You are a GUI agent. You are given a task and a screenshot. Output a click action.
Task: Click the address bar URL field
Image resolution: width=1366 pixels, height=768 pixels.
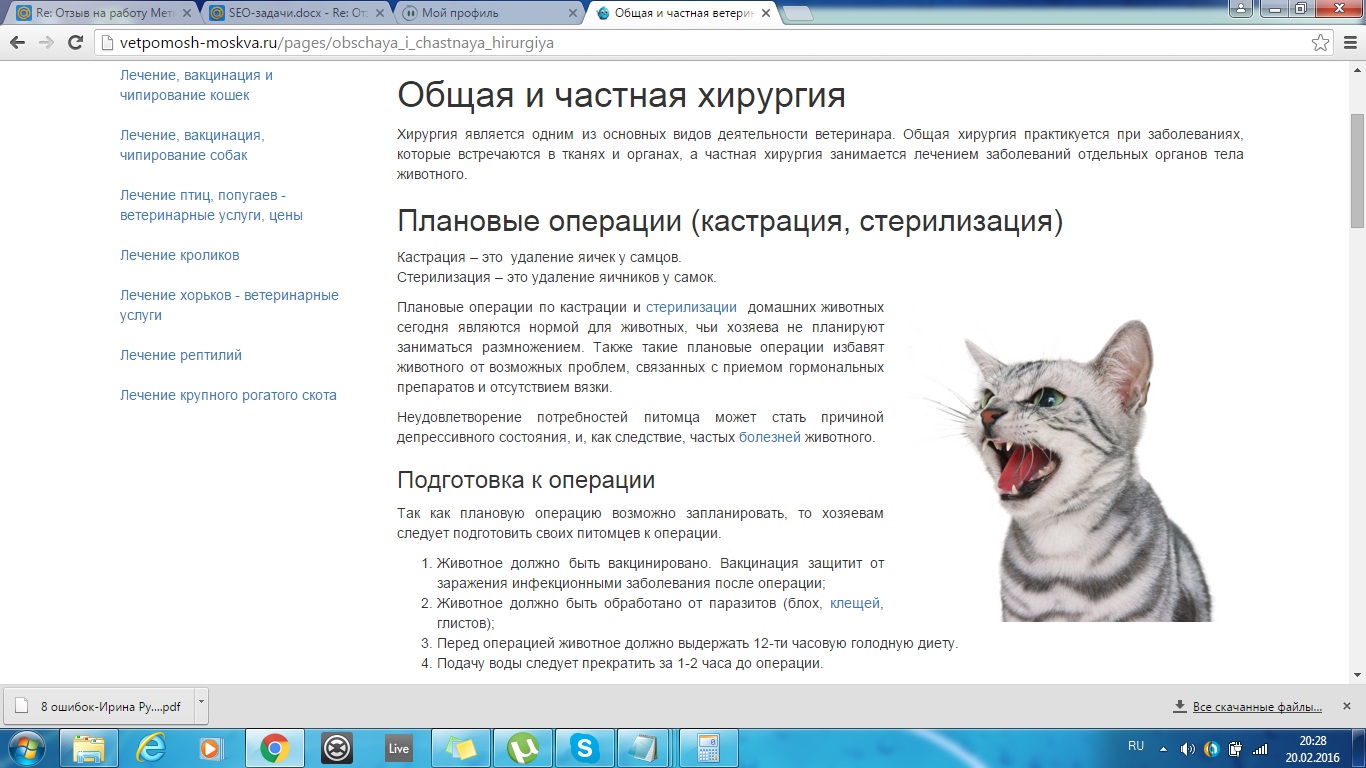700,43
